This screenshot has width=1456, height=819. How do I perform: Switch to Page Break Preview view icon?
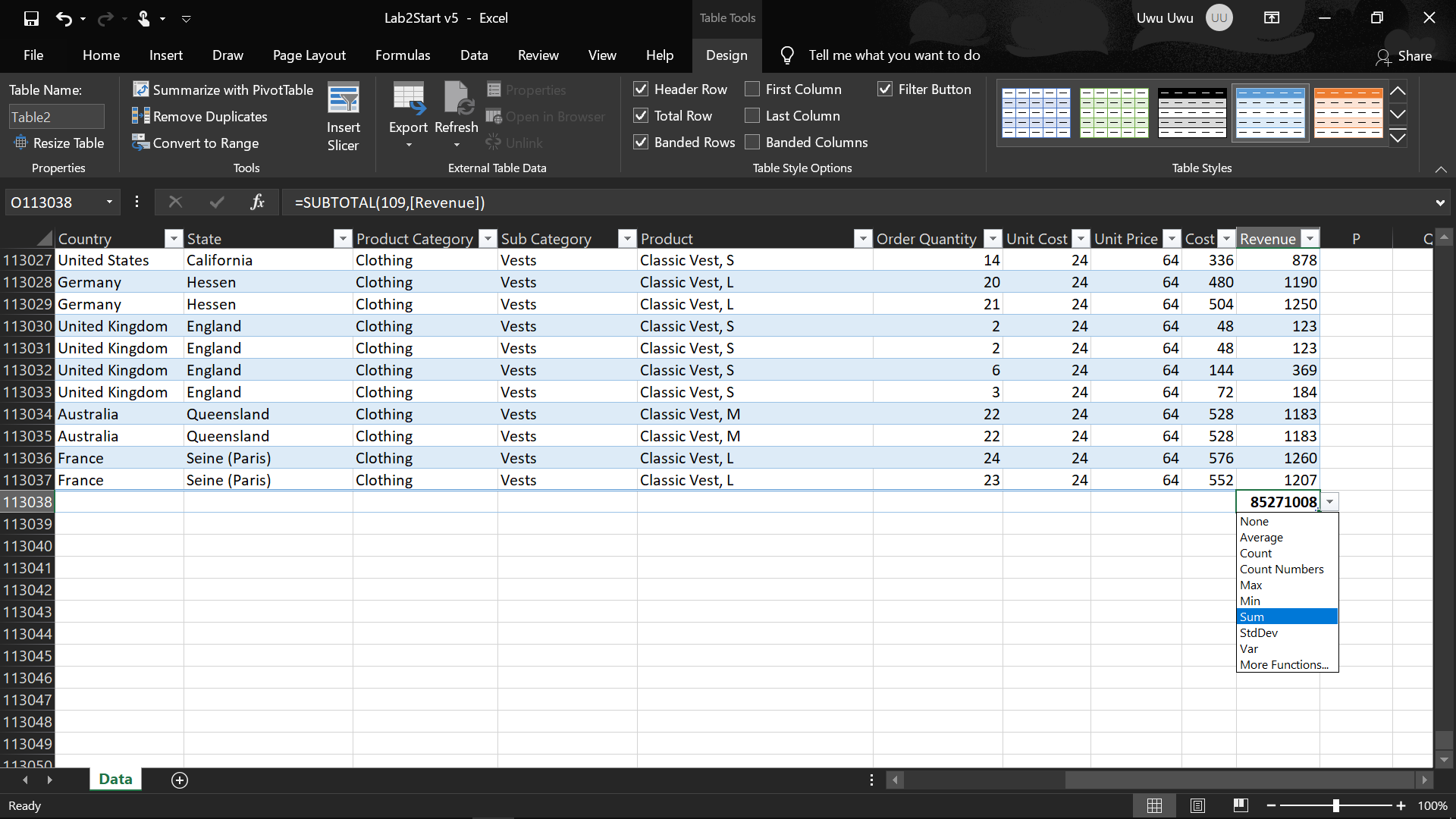tap(1241, 805)
